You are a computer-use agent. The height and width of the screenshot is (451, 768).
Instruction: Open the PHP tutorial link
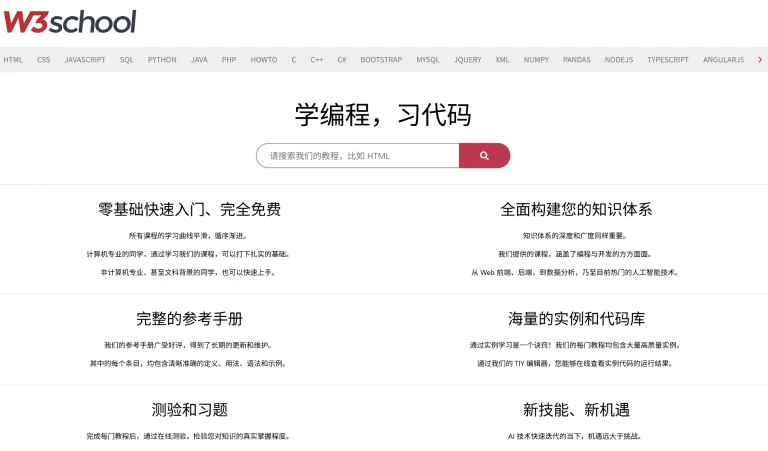pos(229,60)
